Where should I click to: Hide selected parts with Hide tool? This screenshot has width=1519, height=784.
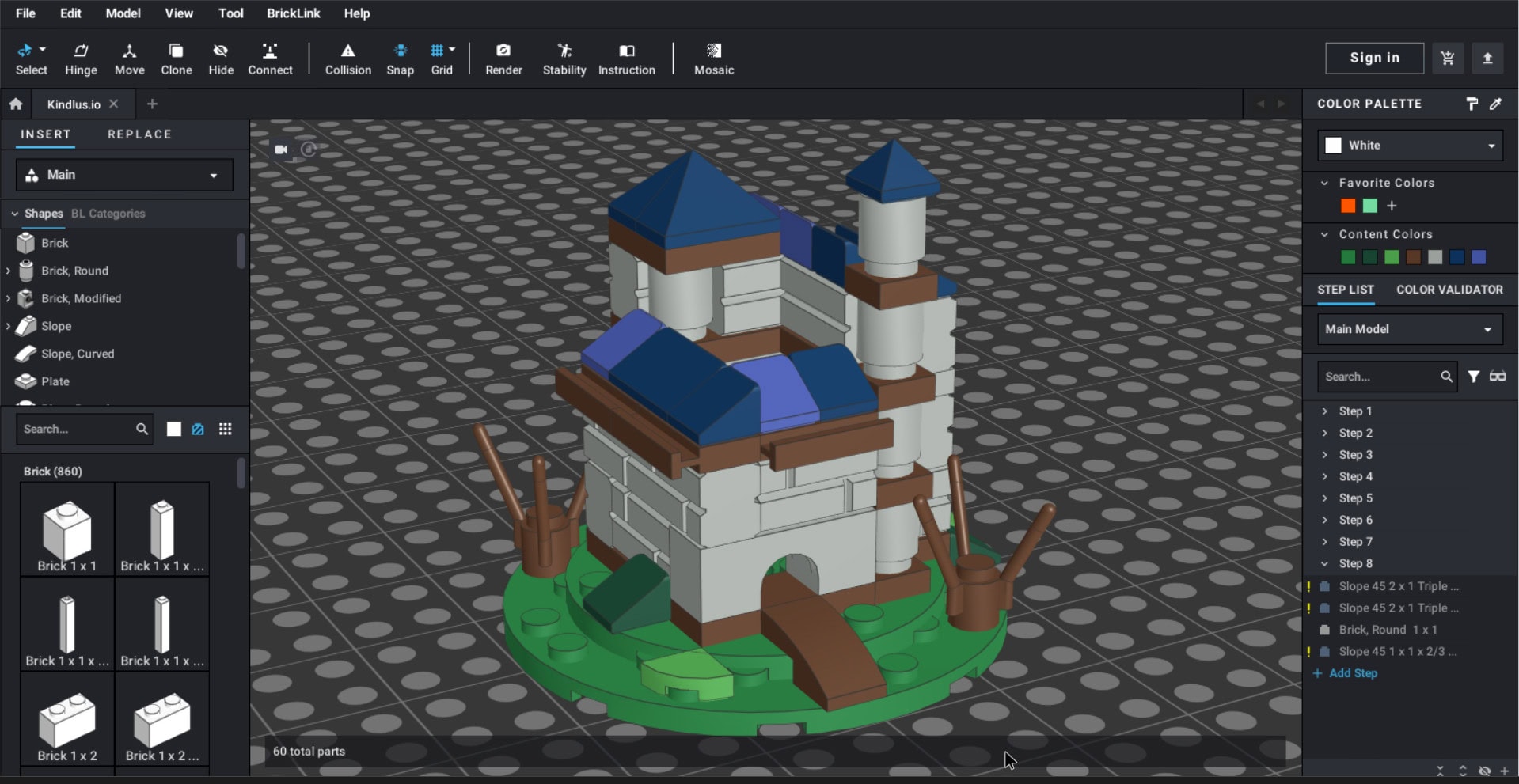tap(221, 59)
